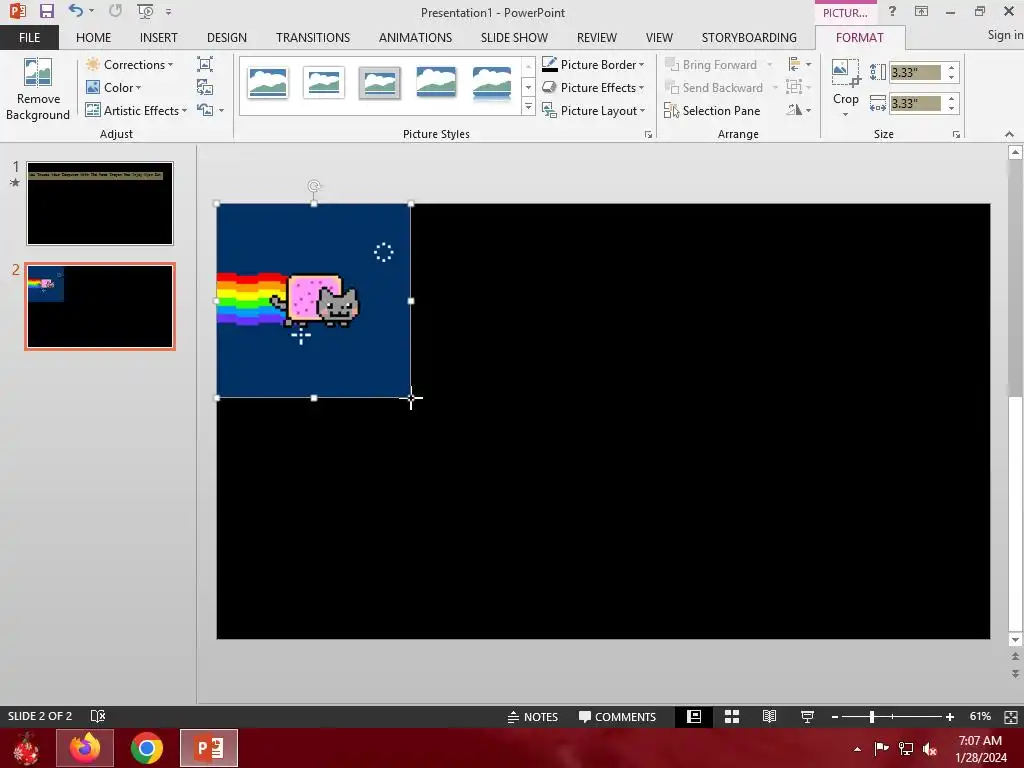
Task: Switch to the REVIEW tab
Action: 596,37
